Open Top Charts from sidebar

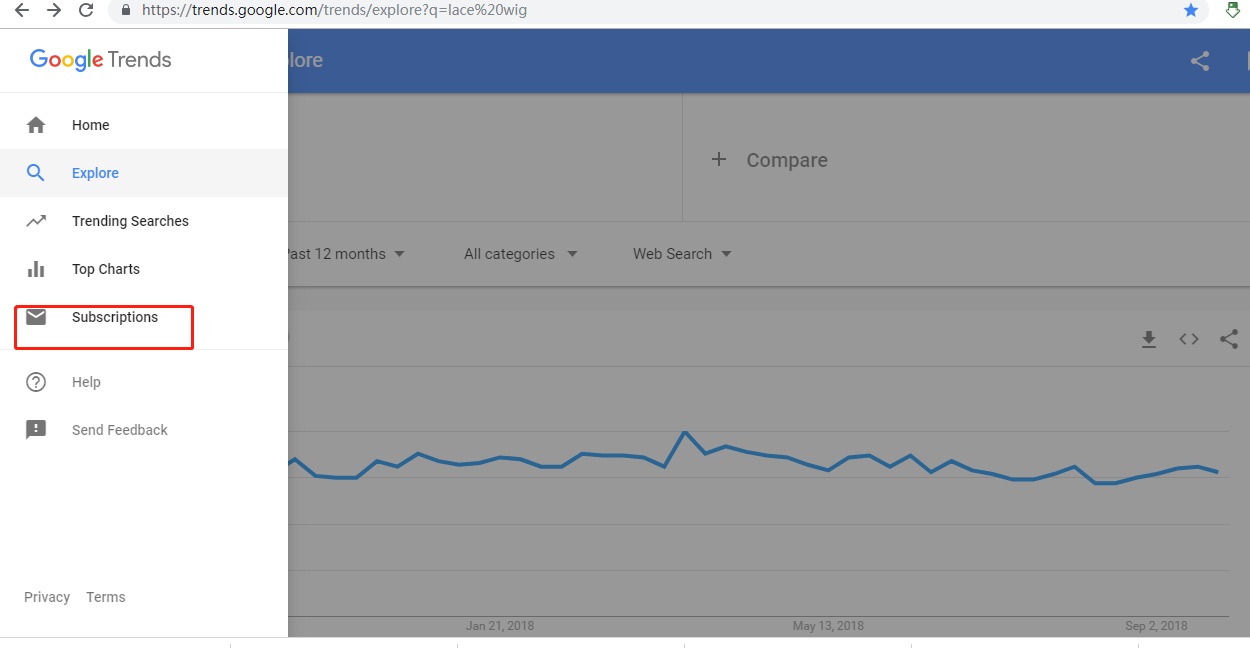coord(106,269)
